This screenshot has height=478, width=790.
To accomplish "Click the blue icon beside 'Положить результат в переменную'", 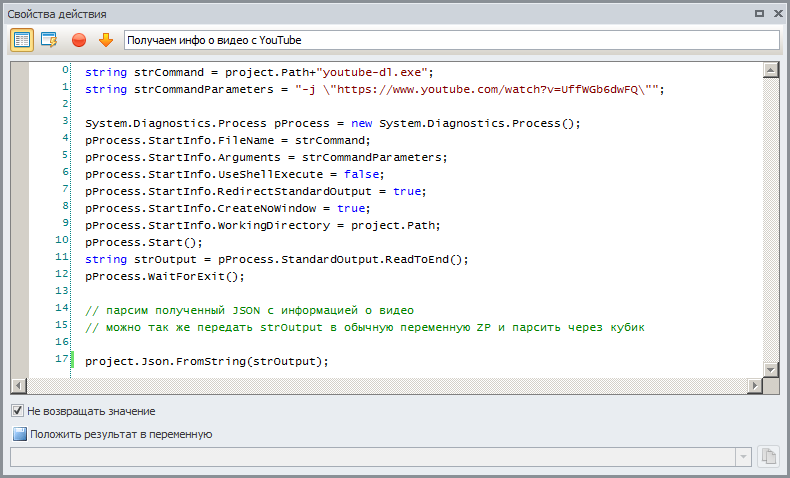I will (19, 434).
